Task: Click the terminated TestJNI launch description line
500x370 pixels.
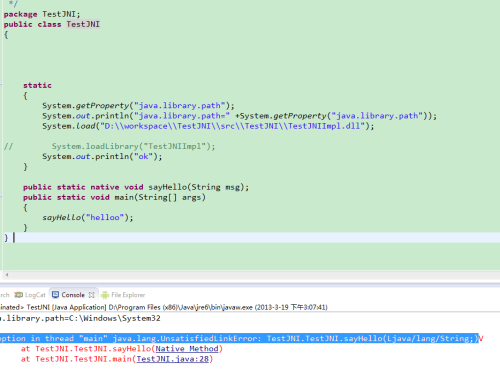Action: click(164, 307)
